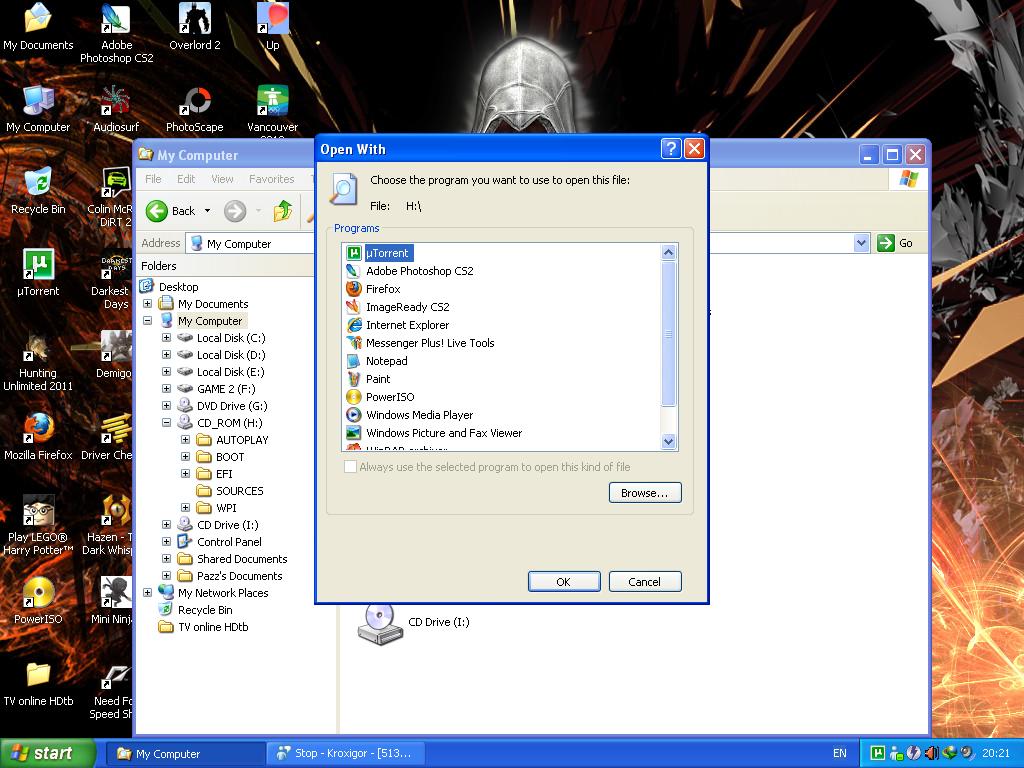Click the Forward navigation arrow
This screenshot has width=1024, height=768.
click(234, 211)
